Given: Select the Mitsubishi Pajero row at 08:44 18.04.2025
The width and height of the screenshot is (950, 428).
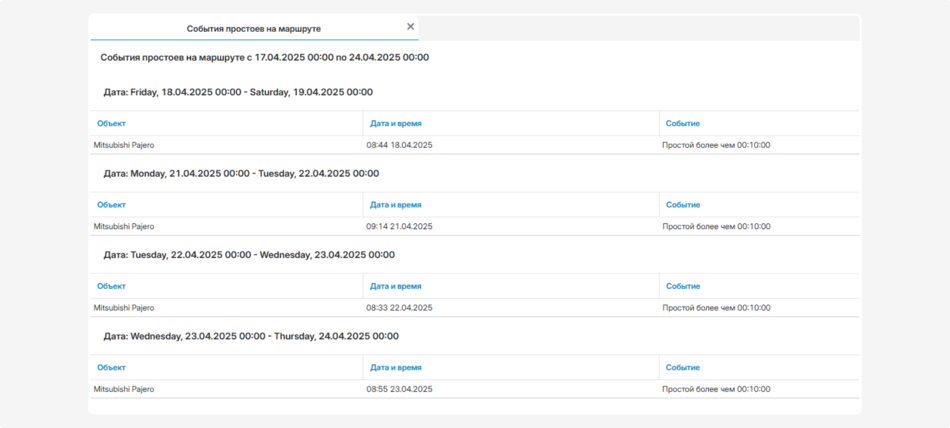Looking at the screenshot, I should (124, 145).
